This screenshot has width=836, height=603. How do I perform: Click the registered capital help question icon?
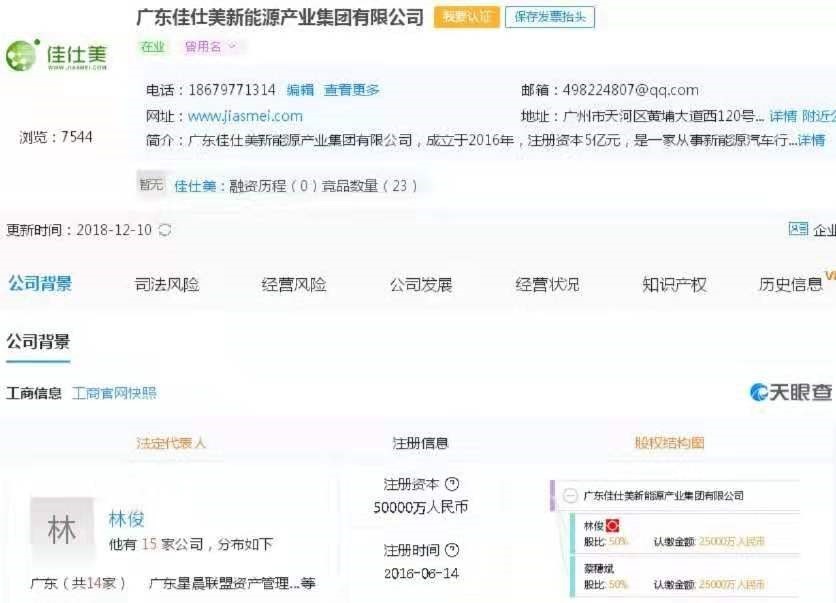(452, 484)
